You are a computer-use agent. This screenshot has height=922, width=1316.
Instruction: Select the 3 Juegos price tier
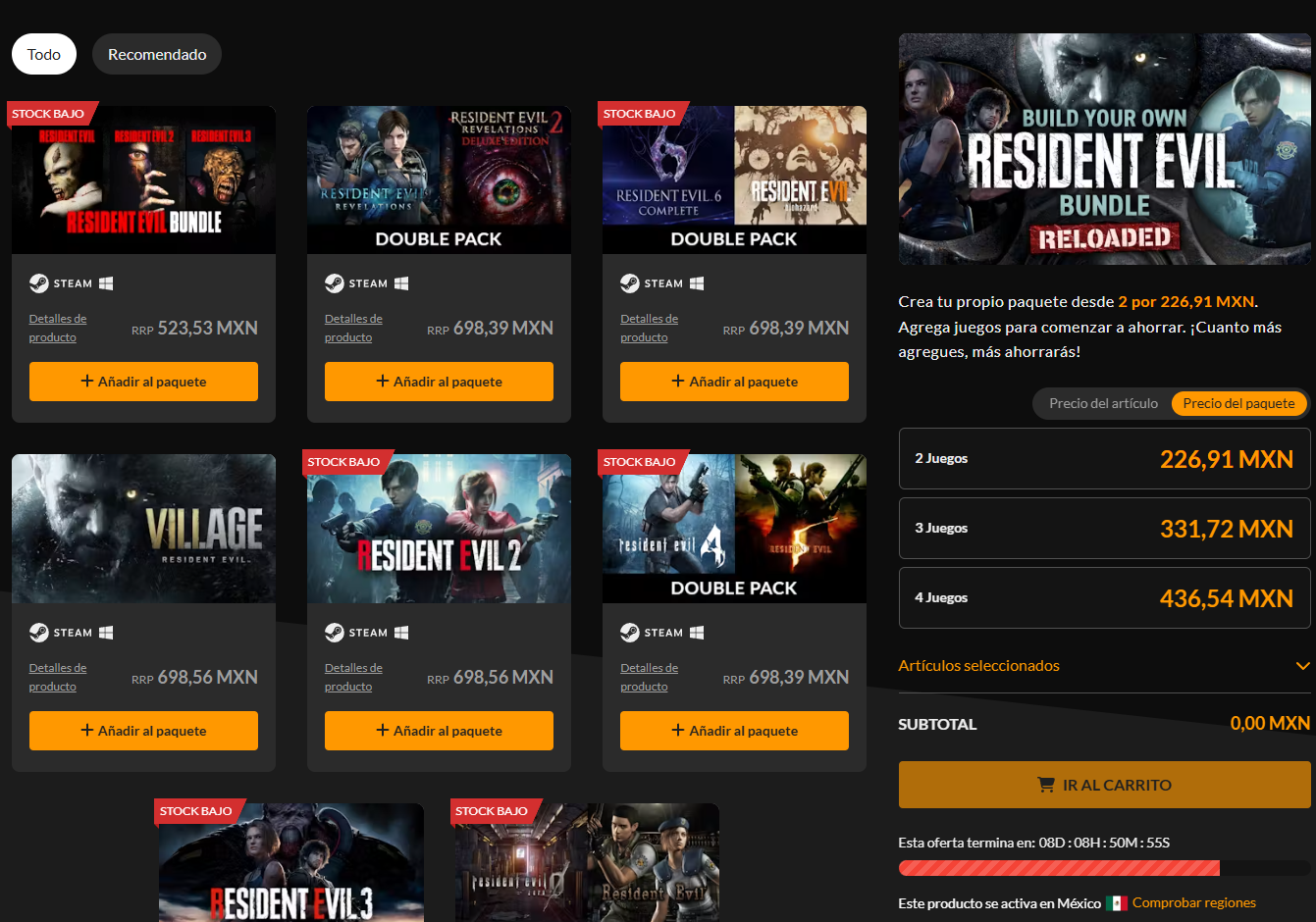(1104, 528)
